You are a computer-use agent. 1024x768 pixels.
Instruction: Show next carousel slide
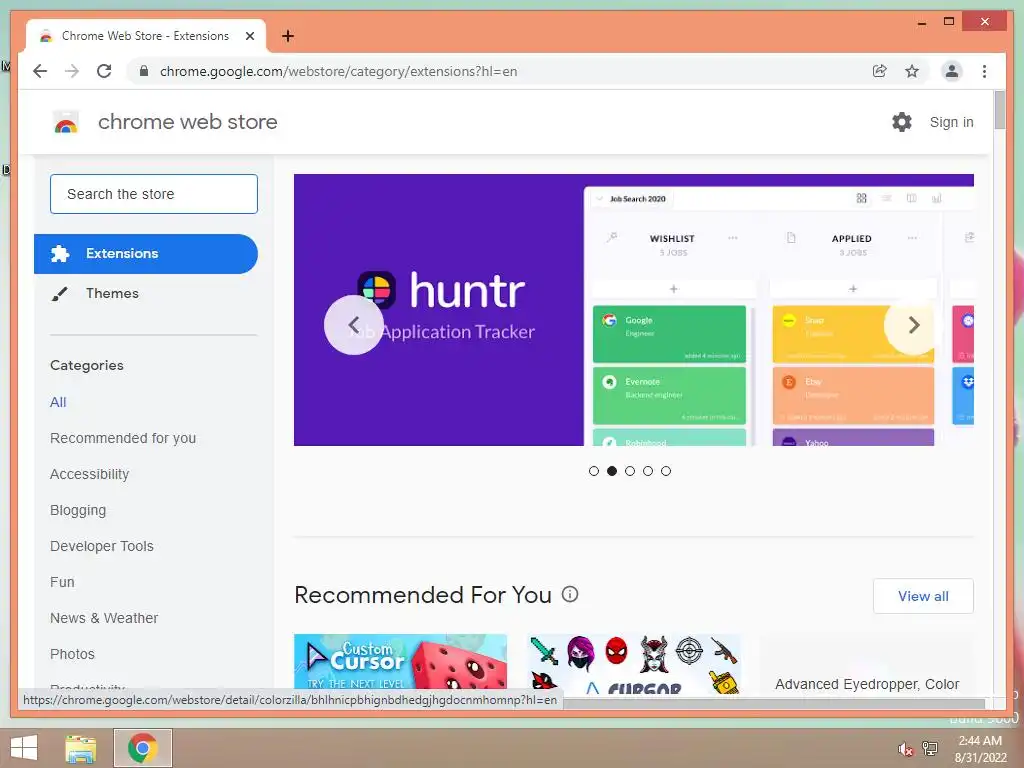tap(913, 325)
